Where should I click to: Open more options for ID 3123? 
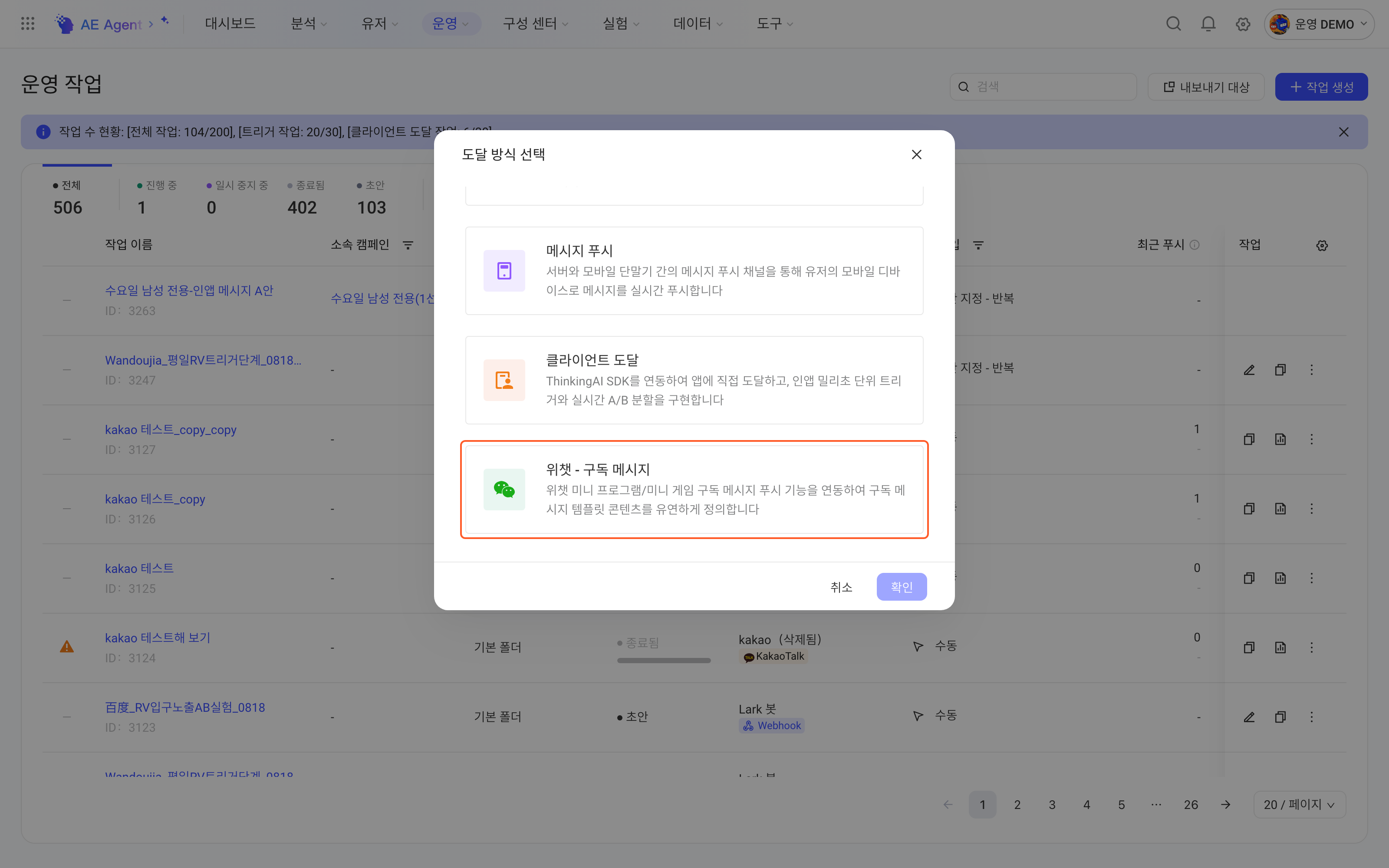[1311, 717]
